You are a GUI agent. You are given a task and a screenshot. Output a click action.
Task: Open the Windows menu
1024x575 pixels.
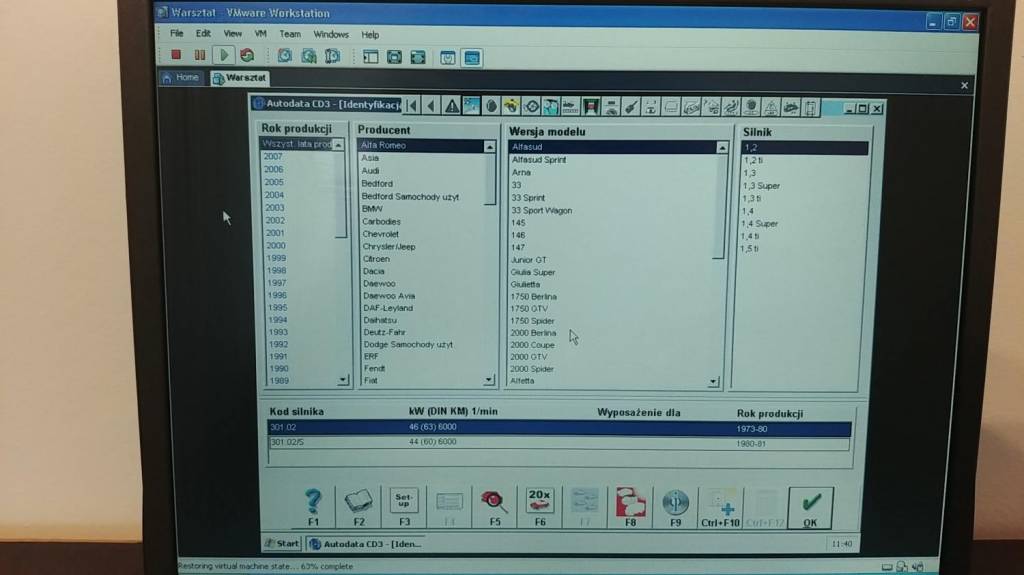tap(331, 34)
